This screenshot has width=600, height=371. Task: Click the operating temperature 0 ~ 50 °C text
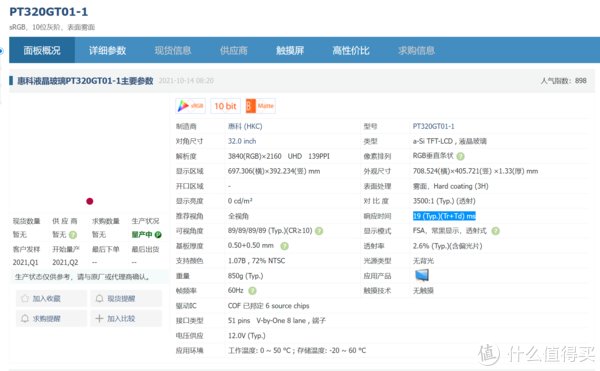(260, 350)
